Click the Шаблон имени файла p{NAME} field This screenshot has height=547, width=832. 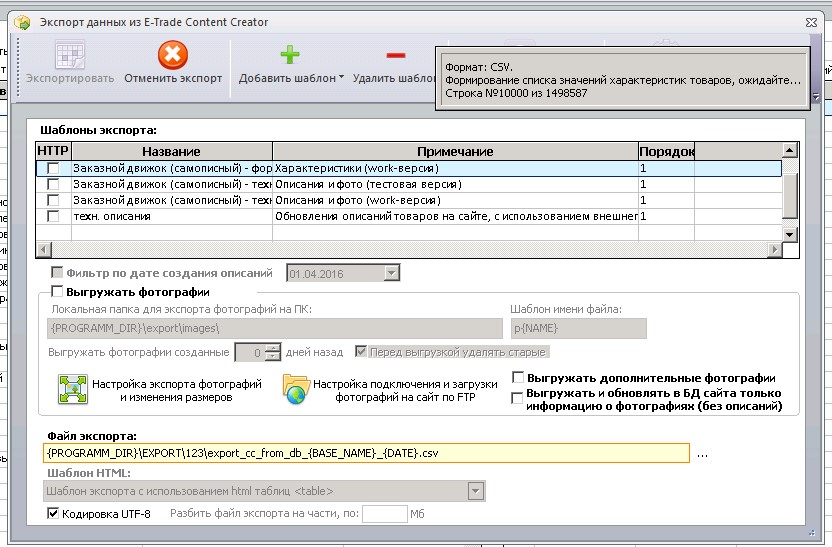pos(578,328)
